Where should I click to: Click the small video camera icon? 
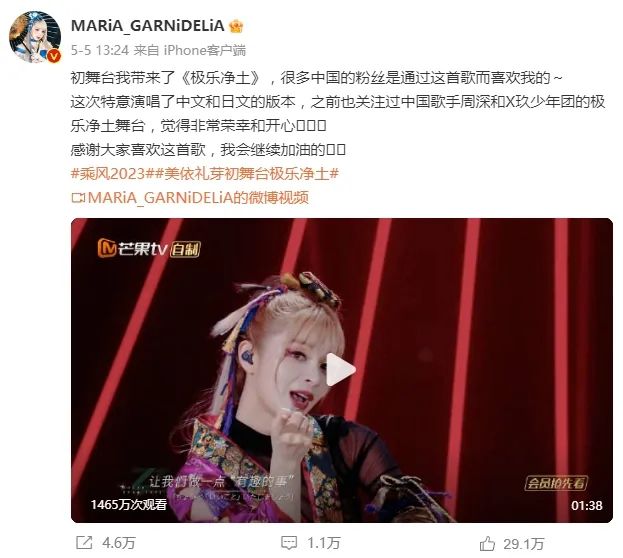[x=78, y=197]
